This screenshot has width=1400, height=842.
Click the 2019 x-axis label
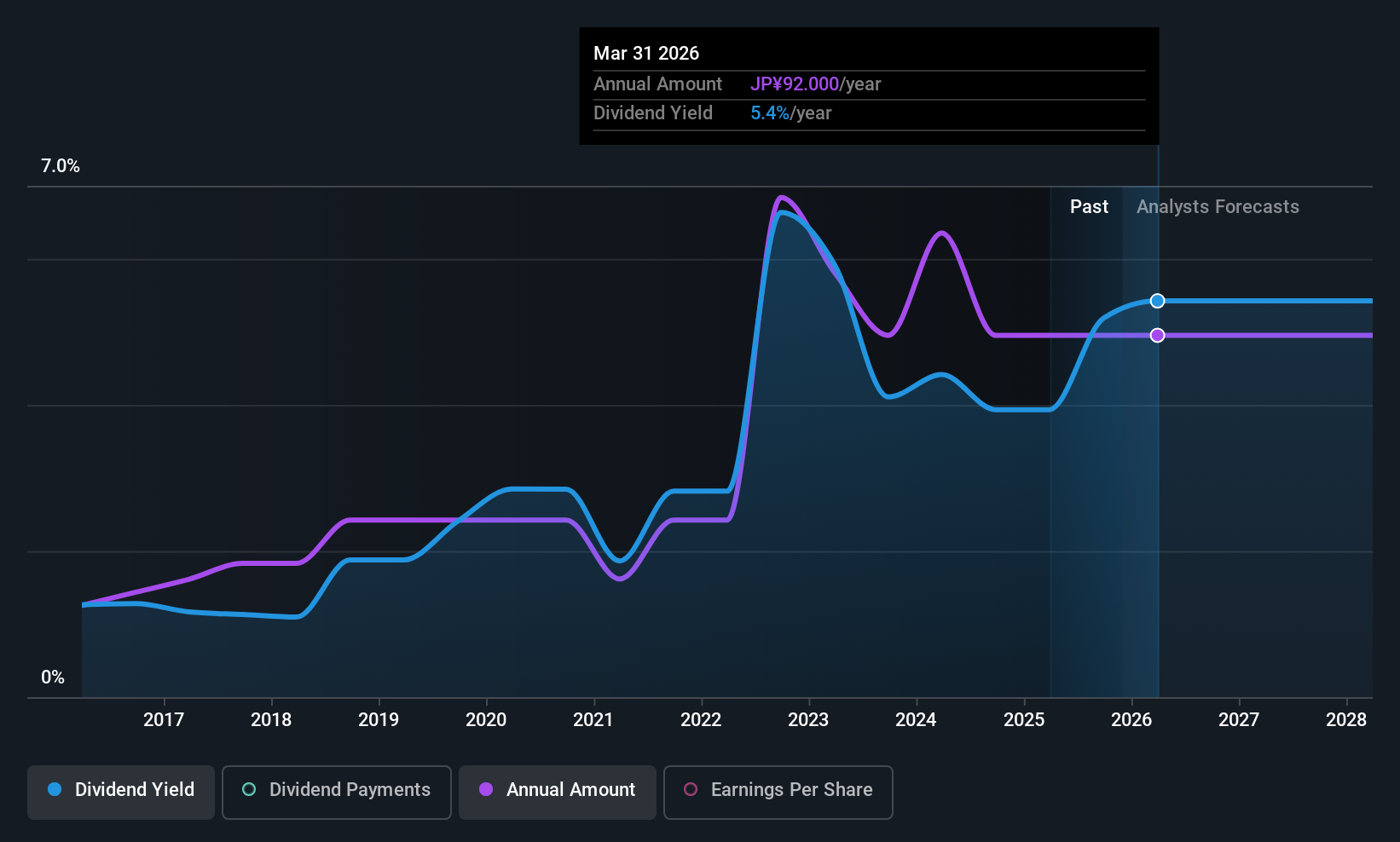(379, 720)
